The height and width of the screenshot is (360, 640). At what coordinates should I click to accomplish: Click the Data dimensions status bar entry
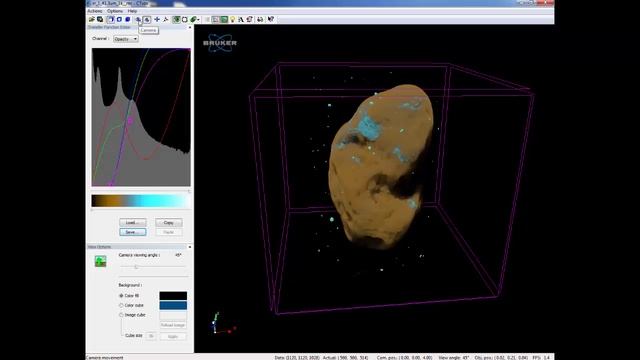[x=298, y=358]
